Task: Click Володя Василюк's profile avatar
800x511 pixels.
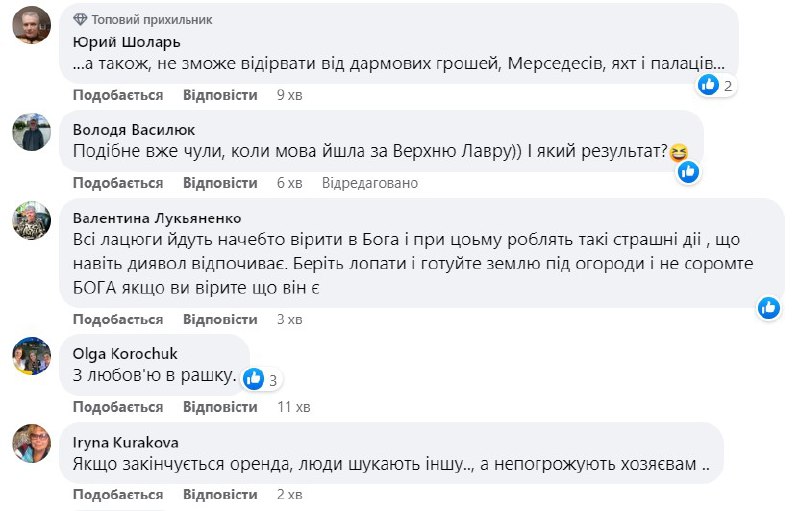Action: (x=31, y=132)
